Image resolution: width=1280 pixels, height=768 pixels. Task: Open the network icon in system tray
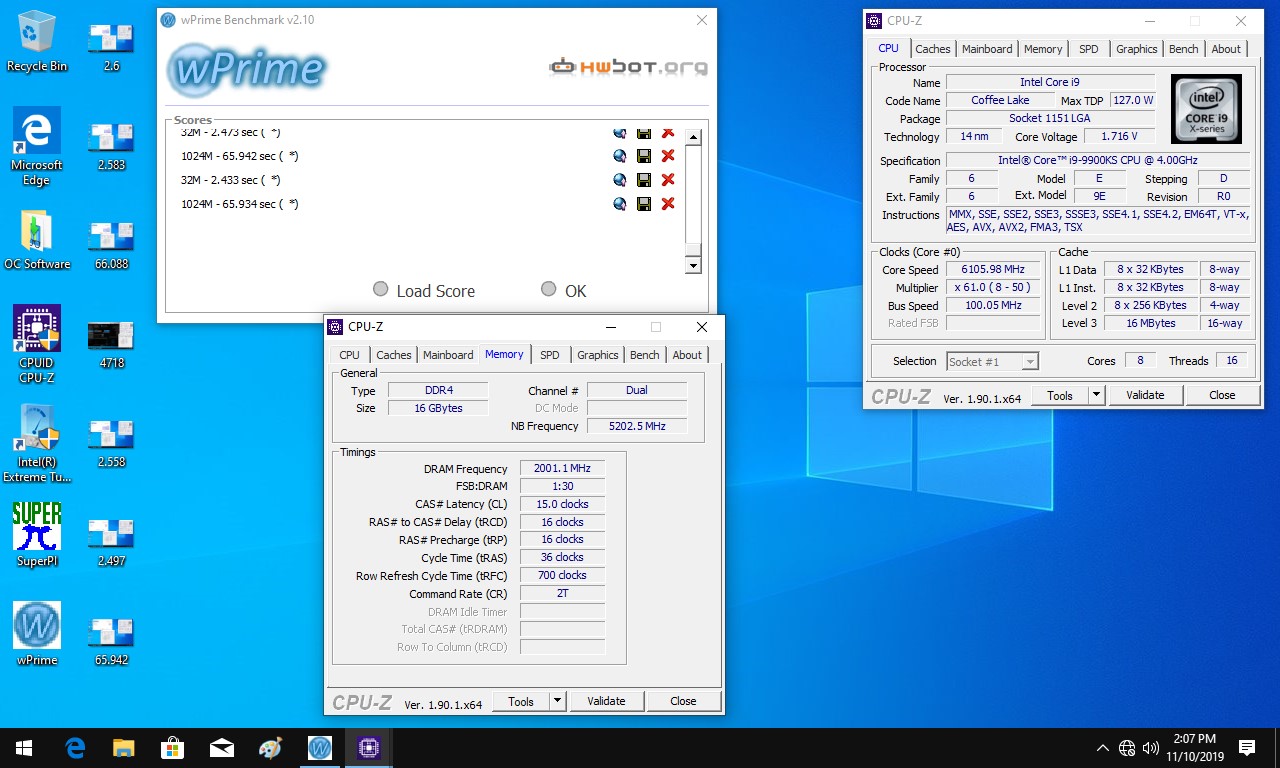pyautogui.click(x=1127, y=748)
